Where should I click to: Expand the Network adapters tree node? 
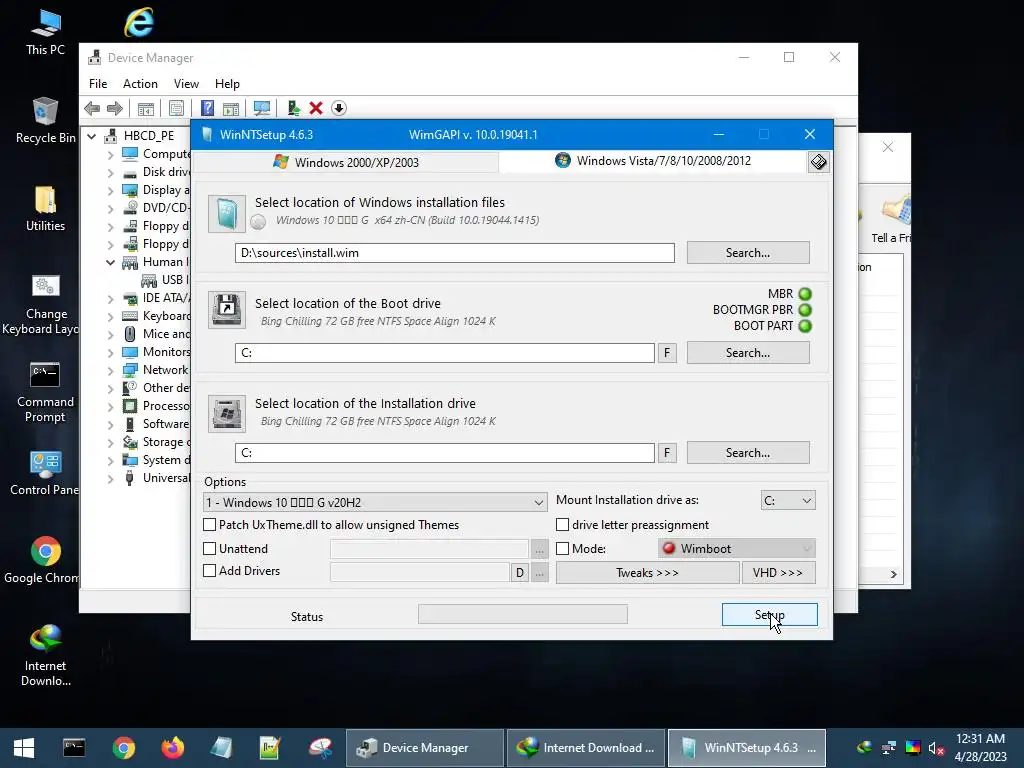pyautogui.click(x=110, y=370)
